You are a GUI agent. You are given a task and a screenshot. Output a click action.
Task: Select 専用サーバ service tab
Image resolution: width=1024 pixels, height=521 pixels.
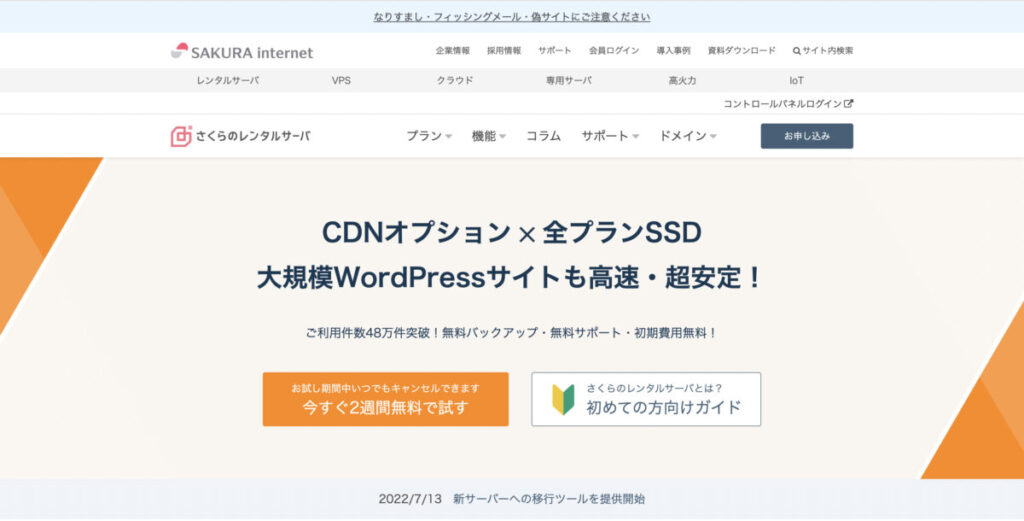tap(569, 80)
